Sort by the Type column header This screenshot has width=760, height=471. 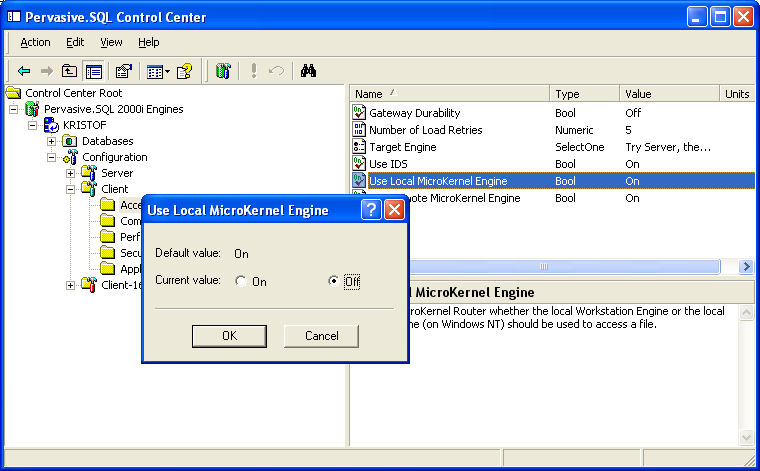tap(585, 94)
